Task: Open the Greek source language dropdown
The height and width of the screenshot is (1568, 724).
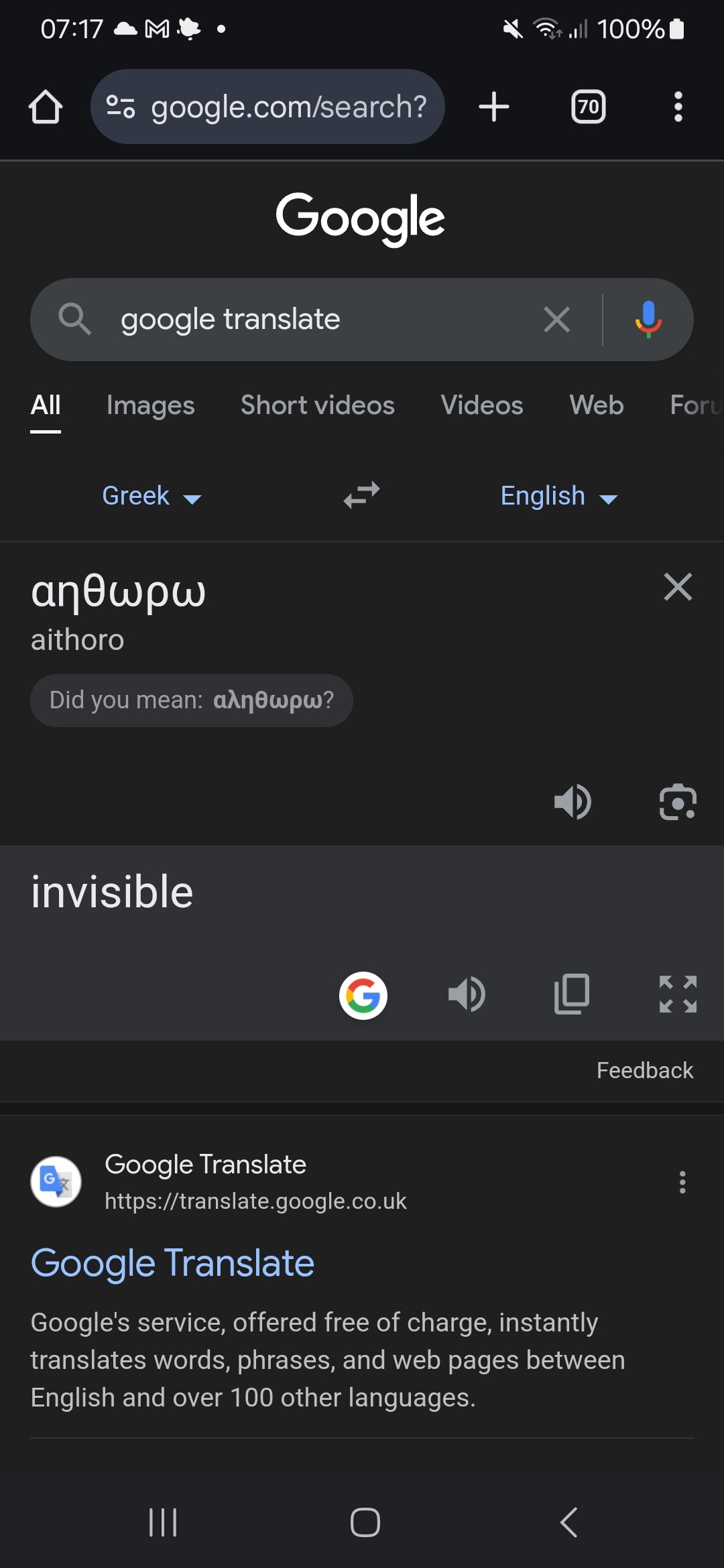Action: 152,497
